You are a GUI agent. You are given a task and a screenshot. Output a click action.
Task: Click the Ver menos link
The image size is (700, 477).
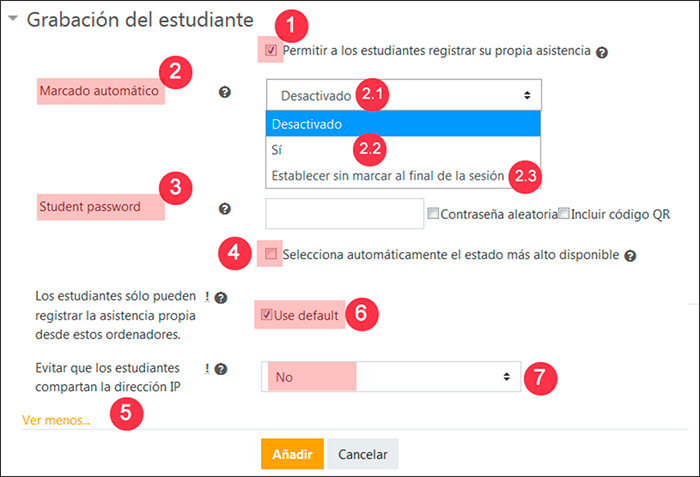pyautogui.click(x=56, y=420)
